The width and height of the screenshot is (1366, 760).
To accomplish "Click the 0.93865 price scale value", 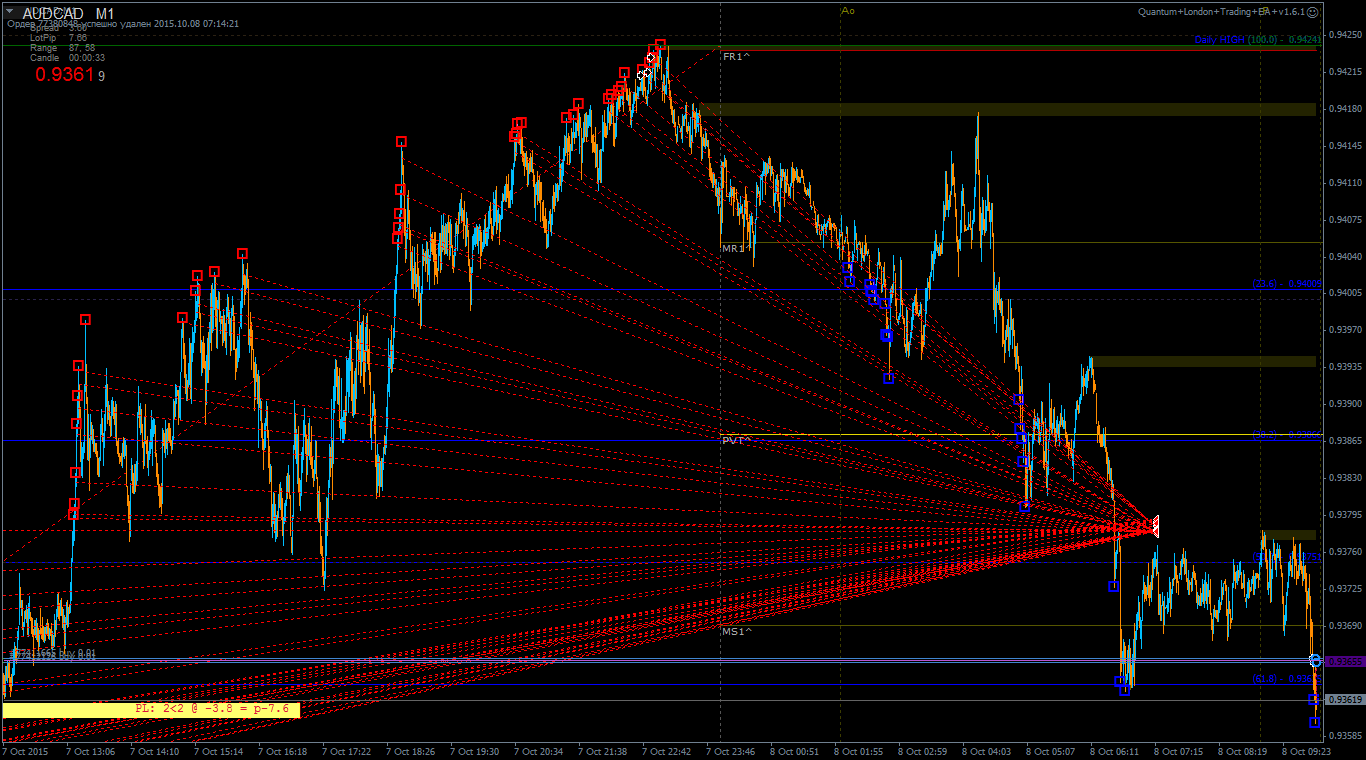I will pos(1343,441).
